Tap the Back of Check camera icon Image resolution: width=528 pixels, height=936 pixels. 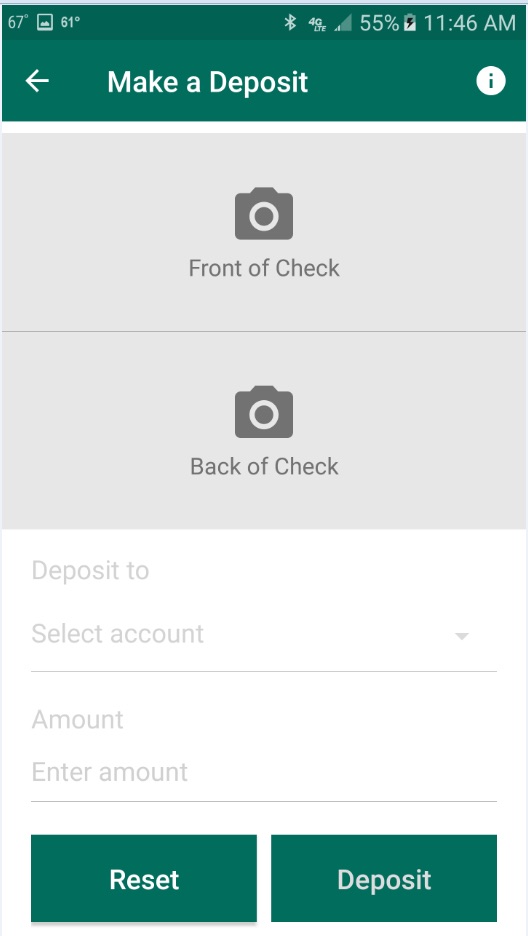[x=264, y=412]
